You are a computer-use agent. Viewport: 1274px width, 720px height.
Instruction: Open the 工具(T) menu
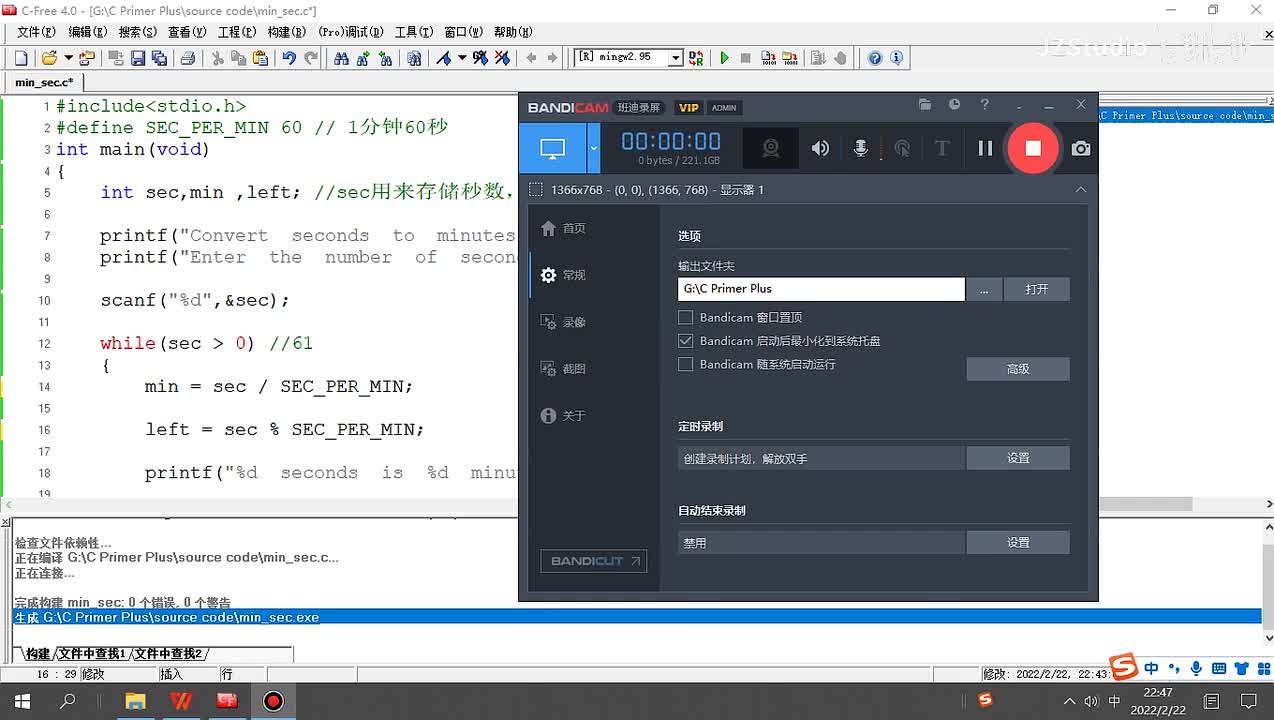413,32
